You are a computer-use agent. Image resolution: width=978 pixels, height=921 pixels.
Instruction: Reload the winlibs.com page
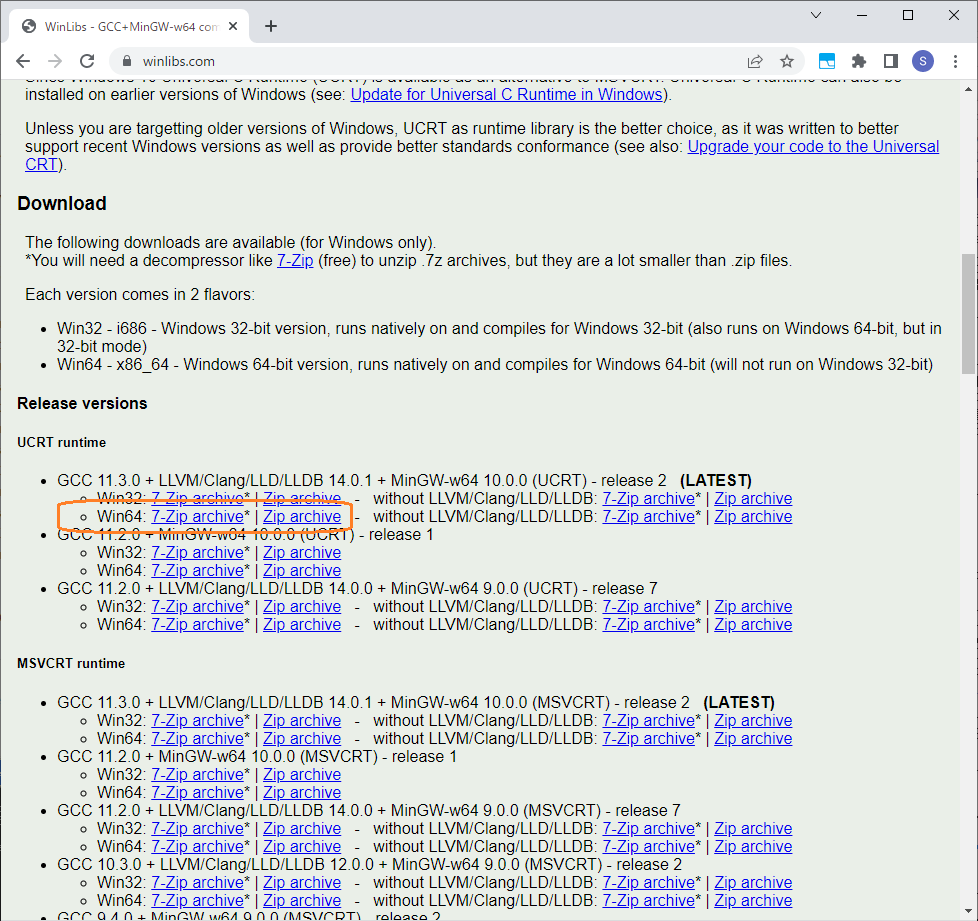(x=87, y=61)
